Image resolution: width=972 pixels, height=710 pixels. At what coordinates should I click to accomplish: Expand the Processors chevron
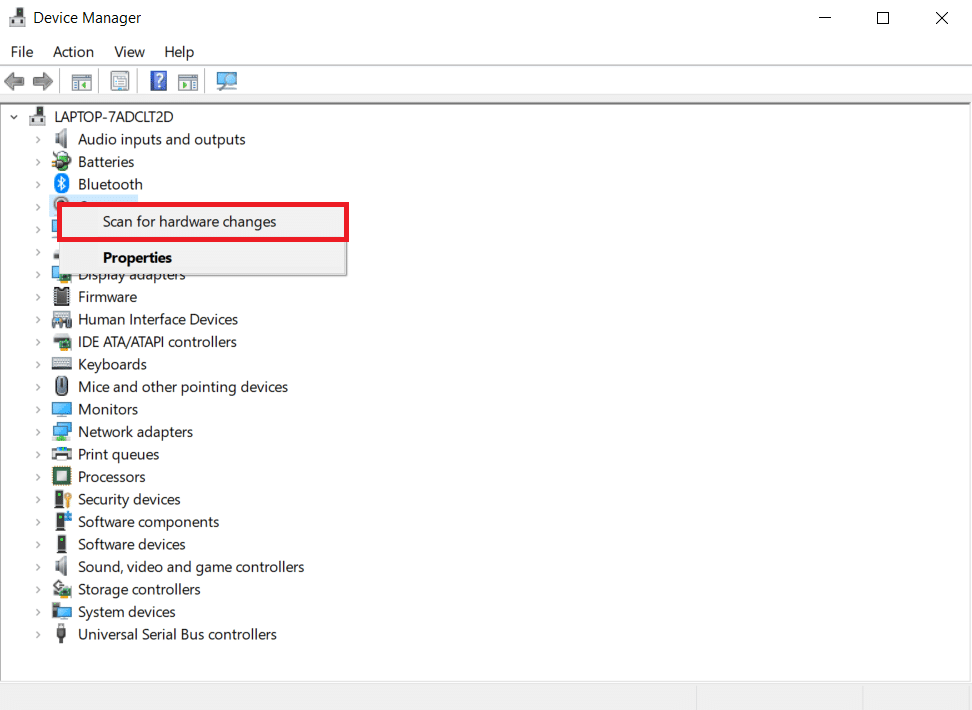(x=38, y=477)
